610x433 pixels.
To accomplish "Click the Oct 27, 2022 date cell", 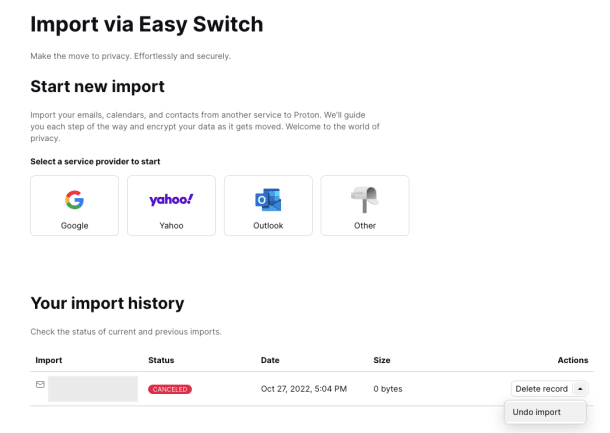I will (x=304, y=389).
